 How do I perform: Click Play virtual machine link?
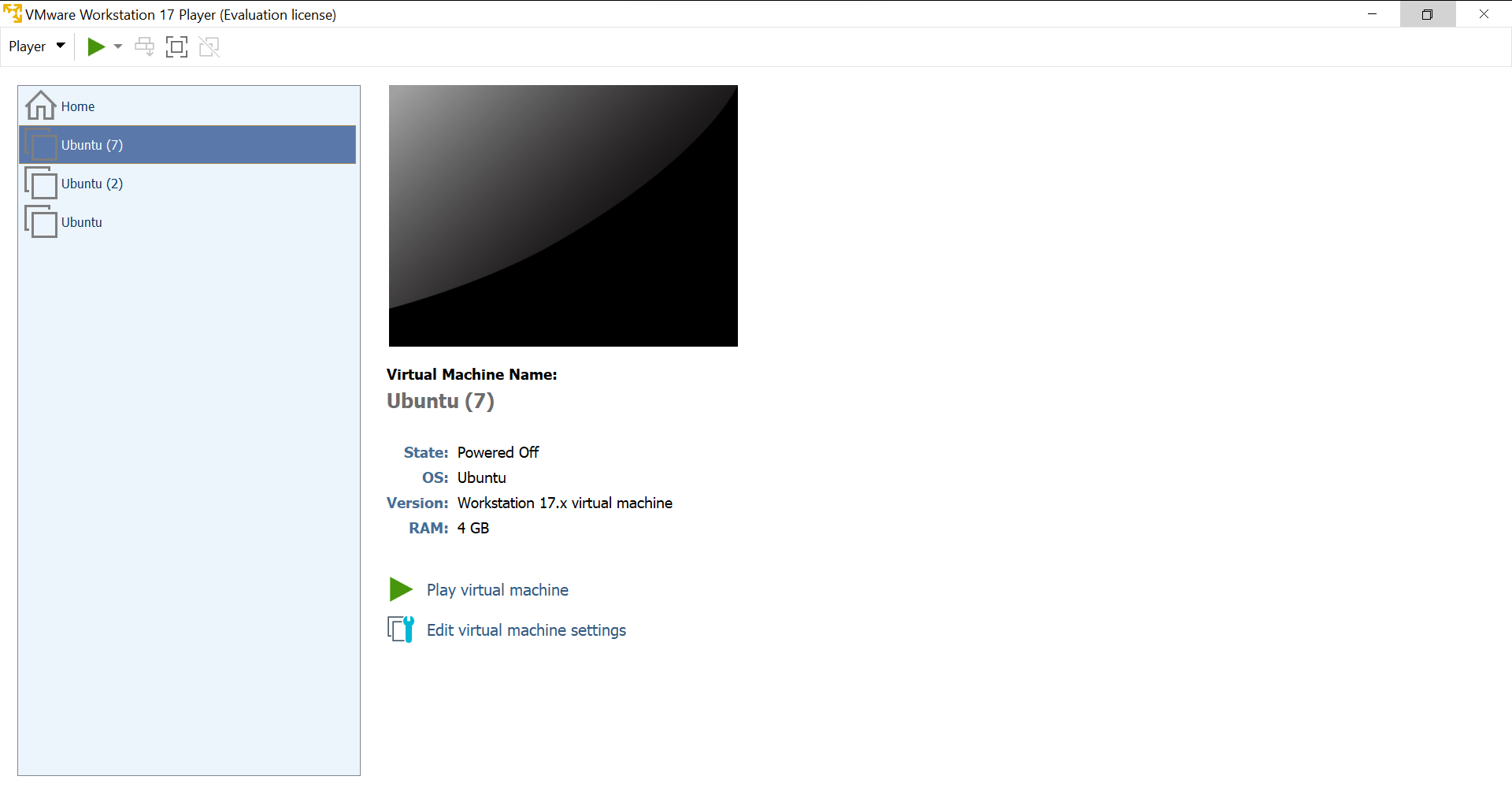498,590
